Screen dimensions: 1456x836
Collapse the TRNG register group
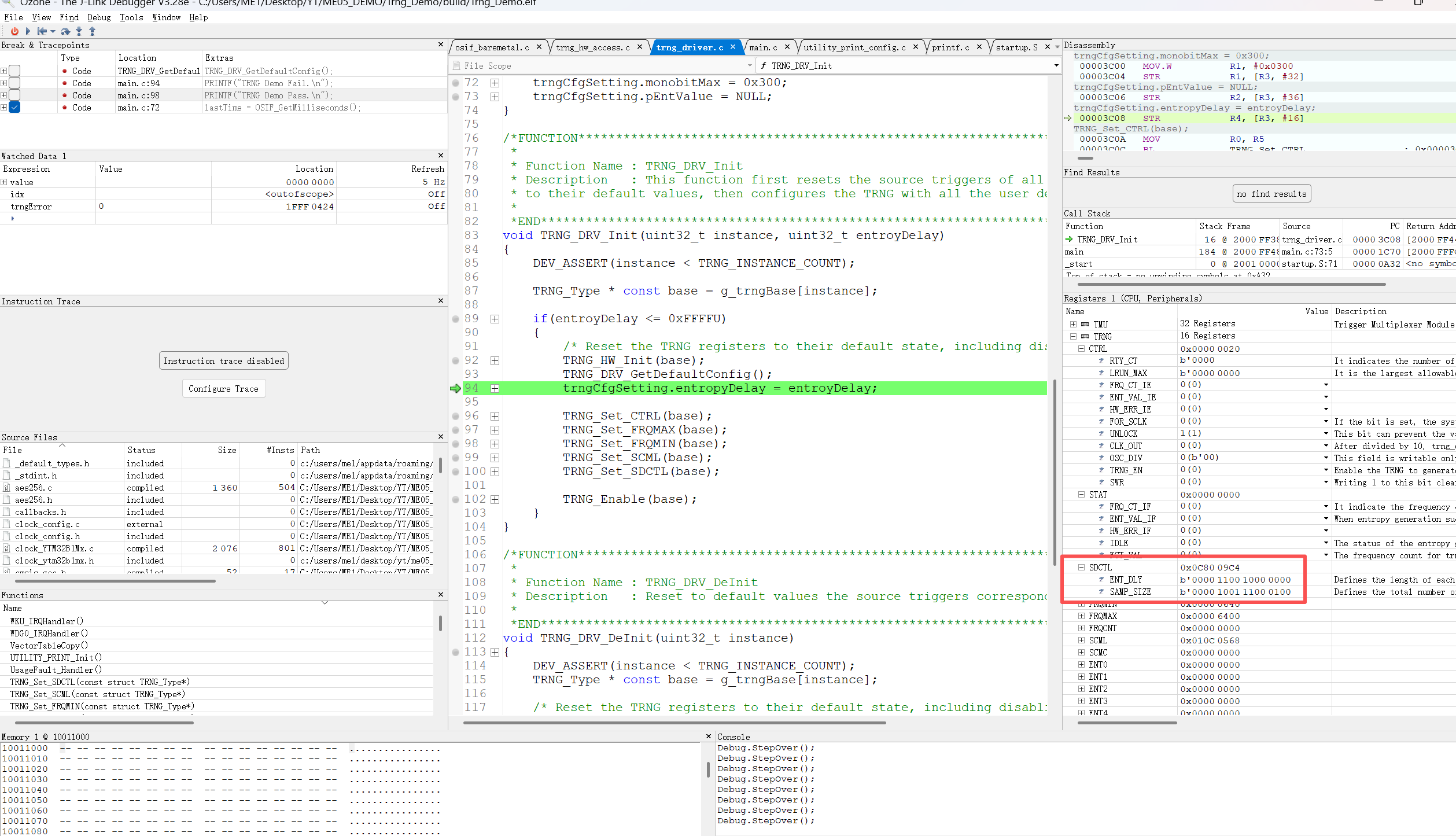point(1073,336)
